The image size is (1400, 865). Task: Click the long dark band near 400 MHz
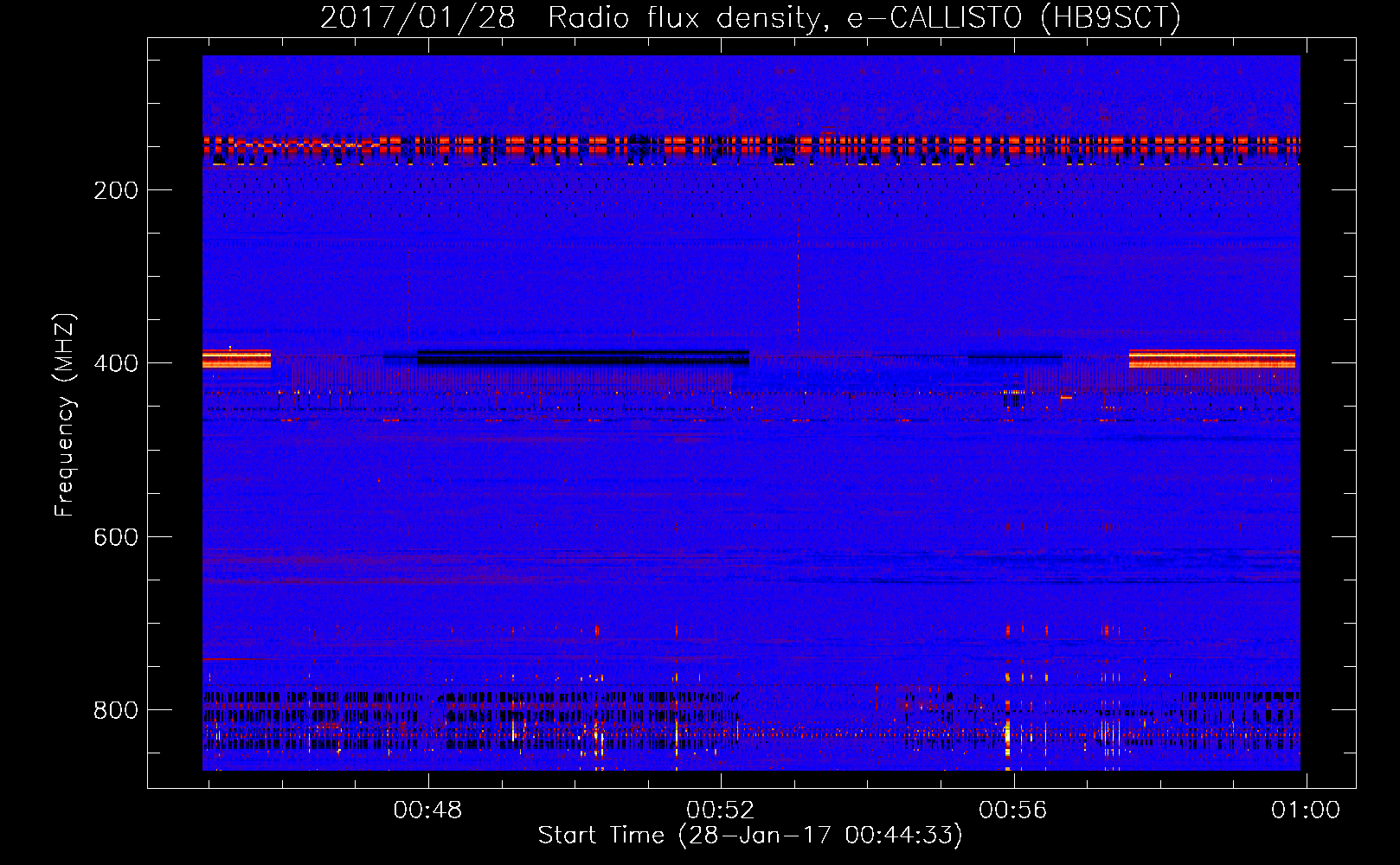click(x=582, y=357)
